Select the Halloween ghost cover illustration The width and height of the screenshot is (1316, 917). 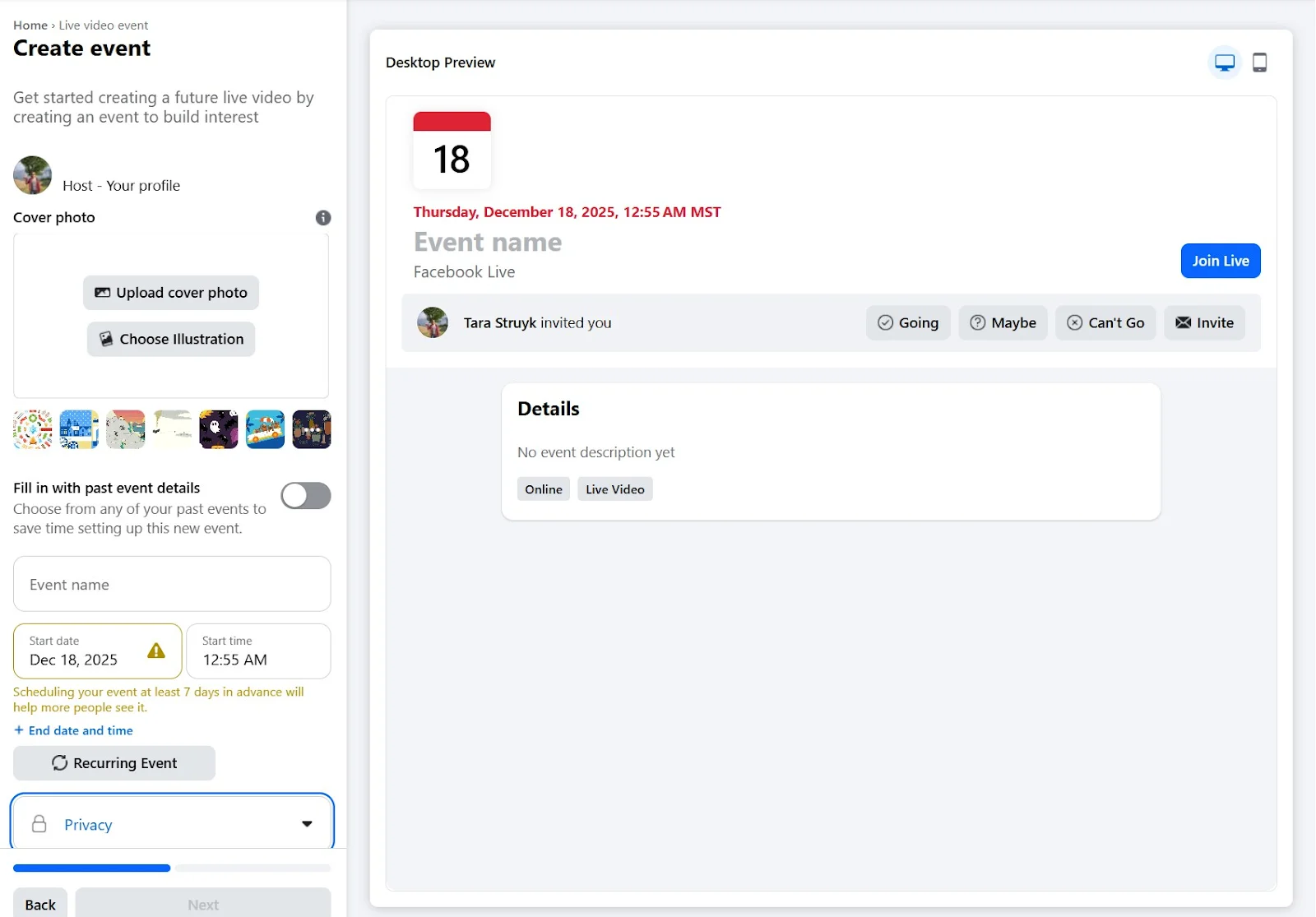(218, 429)
